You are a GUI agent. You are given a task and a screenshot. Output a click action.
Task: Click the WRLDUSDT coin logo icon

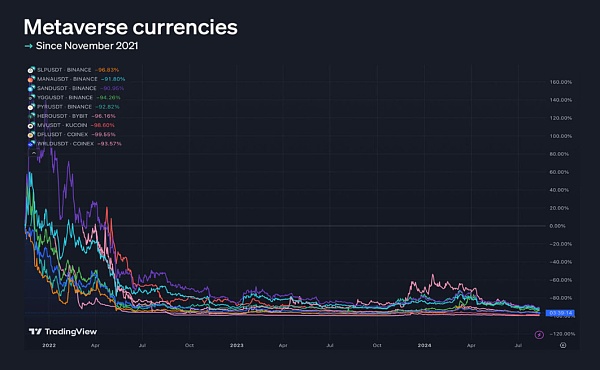tap(31, 143)
